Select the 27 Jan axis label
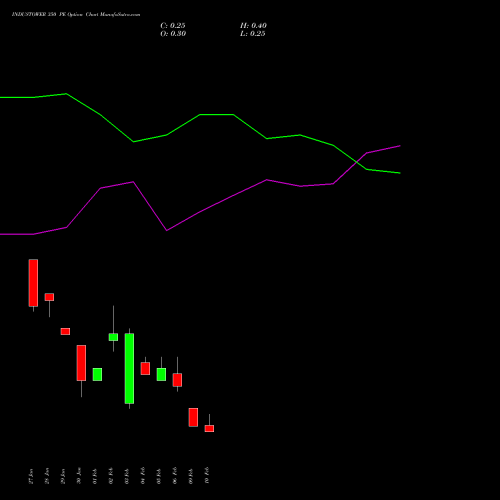This screenshot has height=500, width=500. point(31,476)
